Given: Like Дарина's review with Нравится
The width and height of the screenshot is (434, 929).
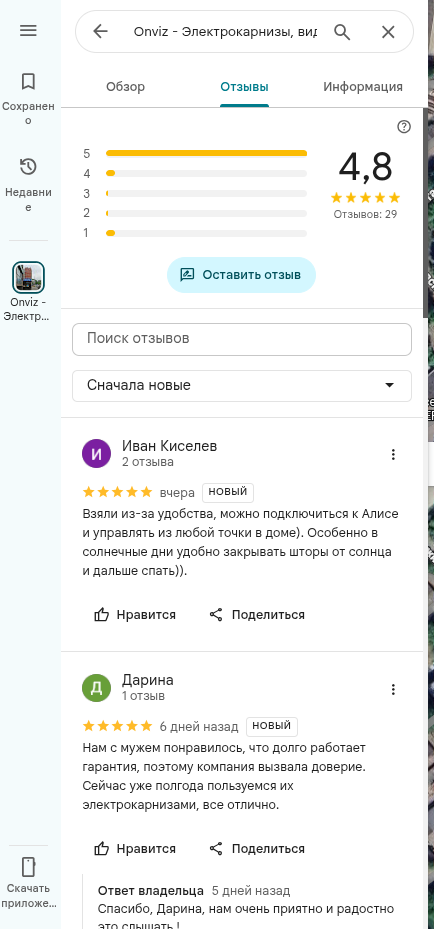Looking at the screenshot, I should (x=135, y=848).
